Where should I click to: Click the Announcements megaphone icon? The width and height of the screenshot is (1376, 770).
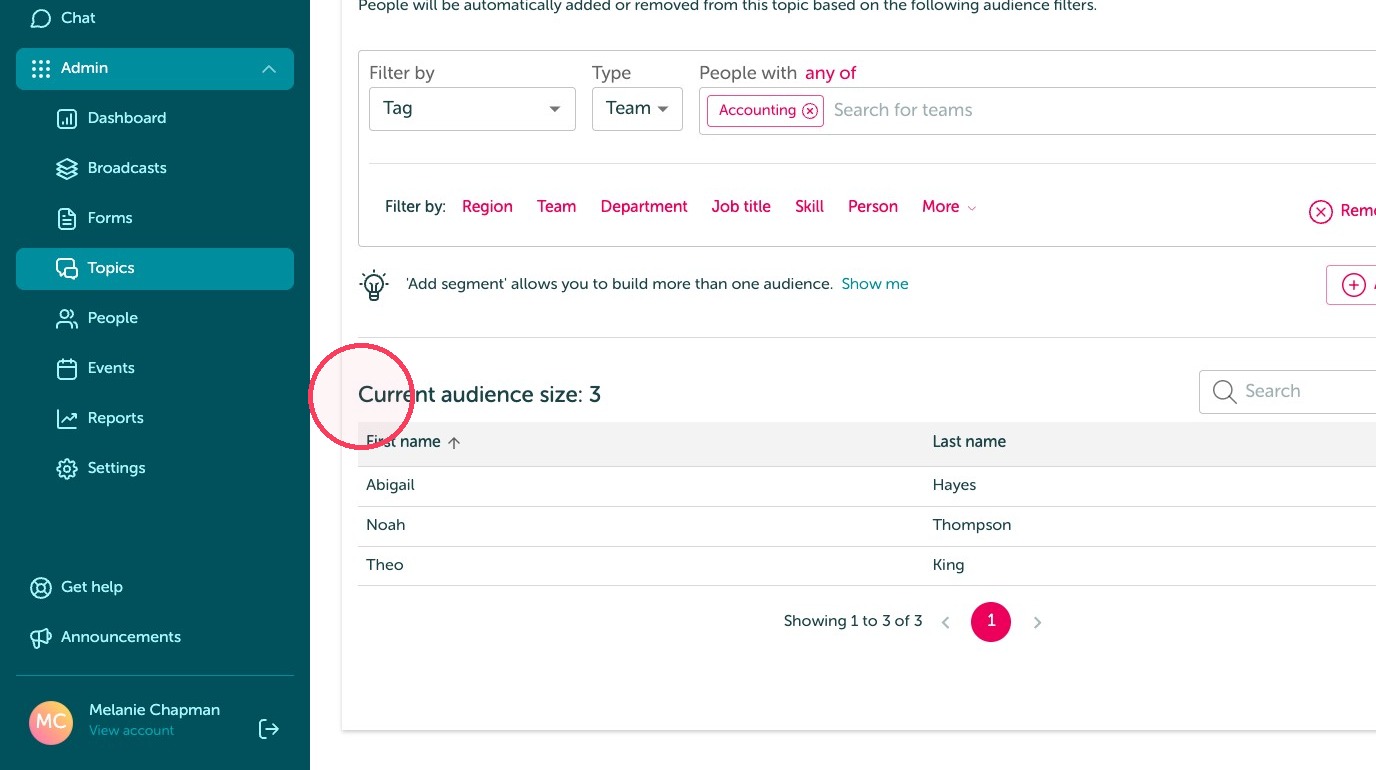[x=41, y=637]
